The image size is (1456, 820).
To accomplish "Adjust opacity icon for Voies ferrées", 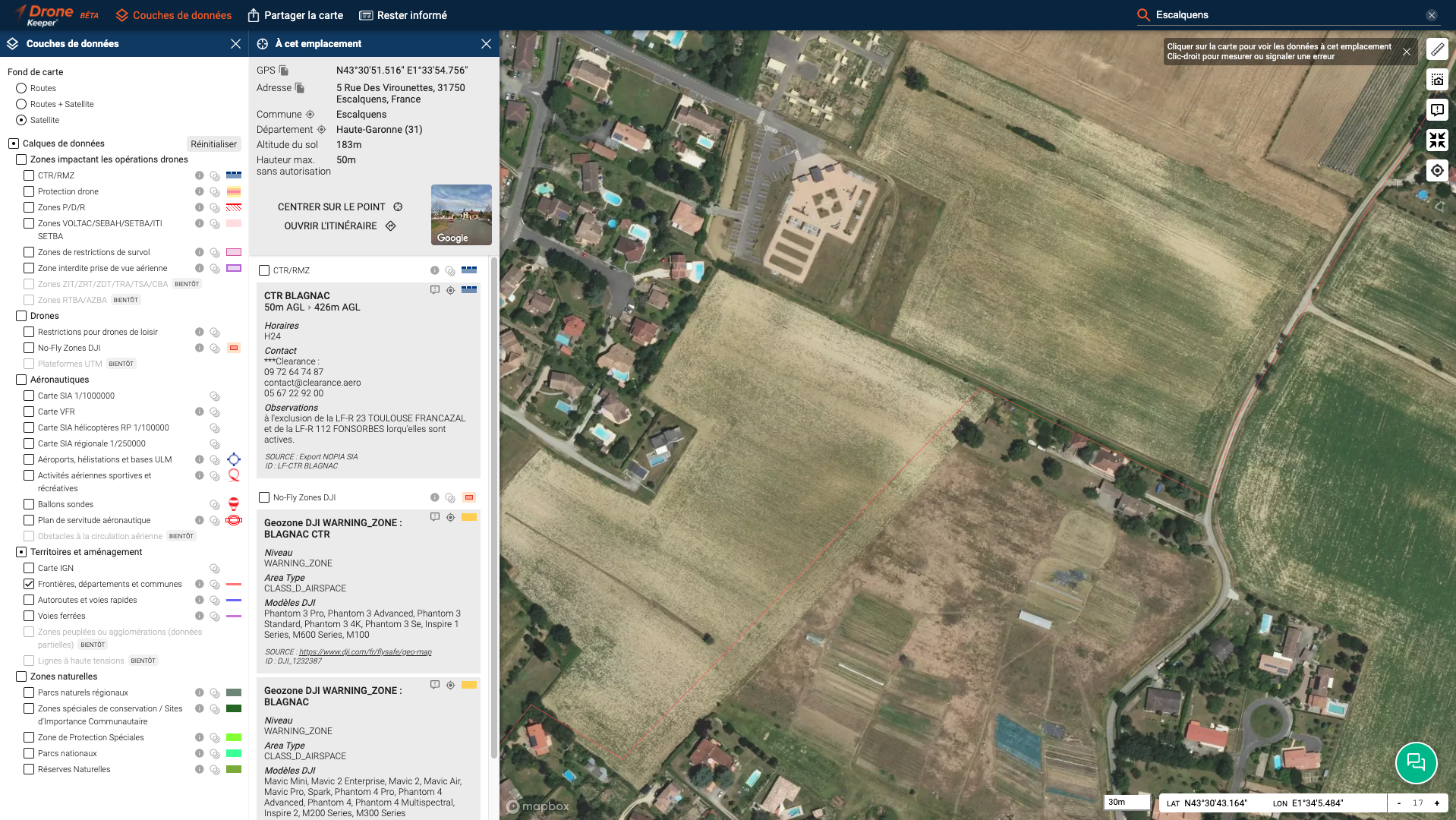I will click(x=215, y=617).
